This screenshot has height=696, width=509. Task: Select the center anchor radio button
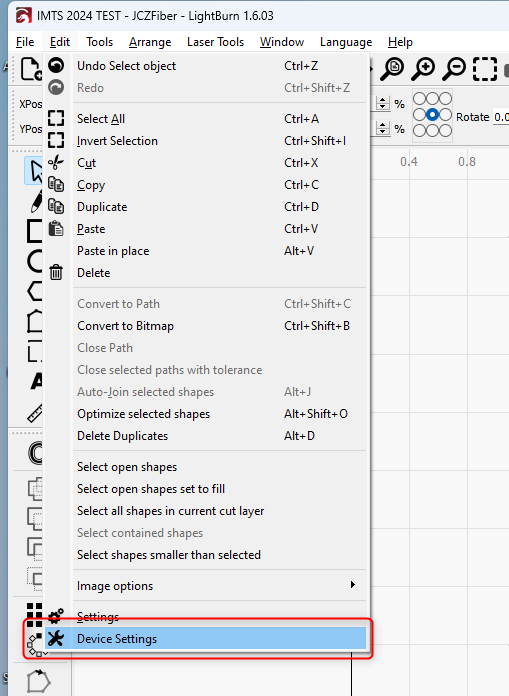[432, 115]
